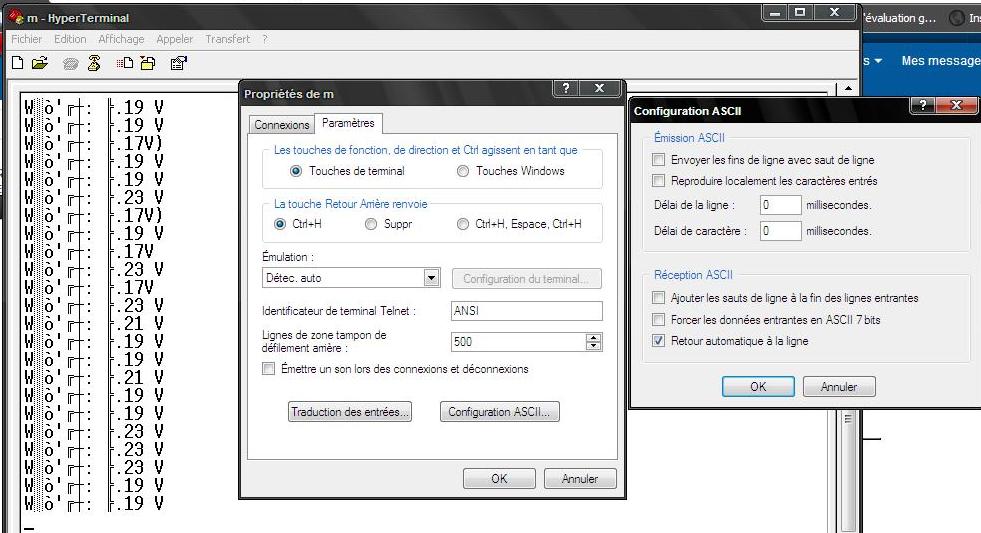Cancel the Configuration ASCII dialog with Annuler
The image size is (981, 533).
click(839, 387)
